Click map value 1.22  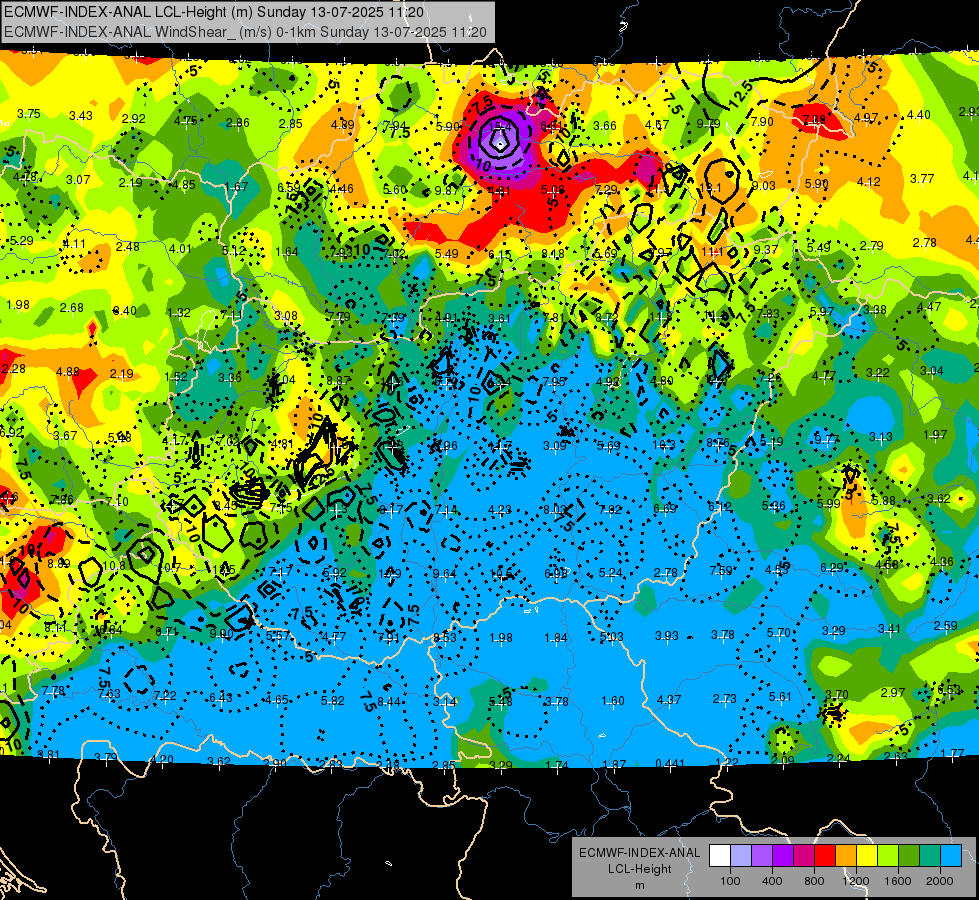click(727, 762)
